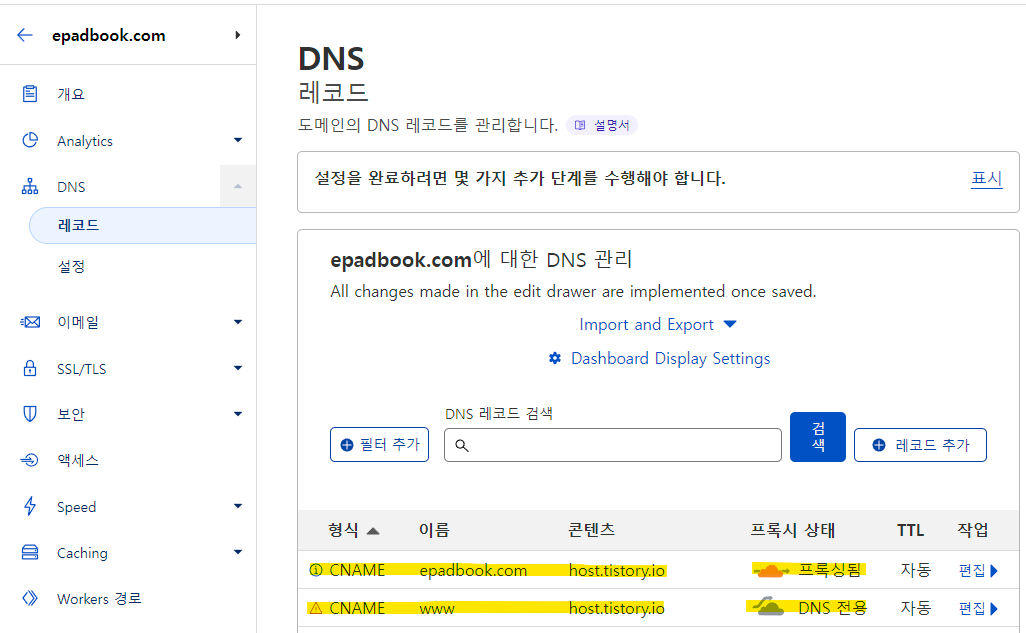
Task: Click the Dashboard Display Settings gear icon
Action: 555,358
